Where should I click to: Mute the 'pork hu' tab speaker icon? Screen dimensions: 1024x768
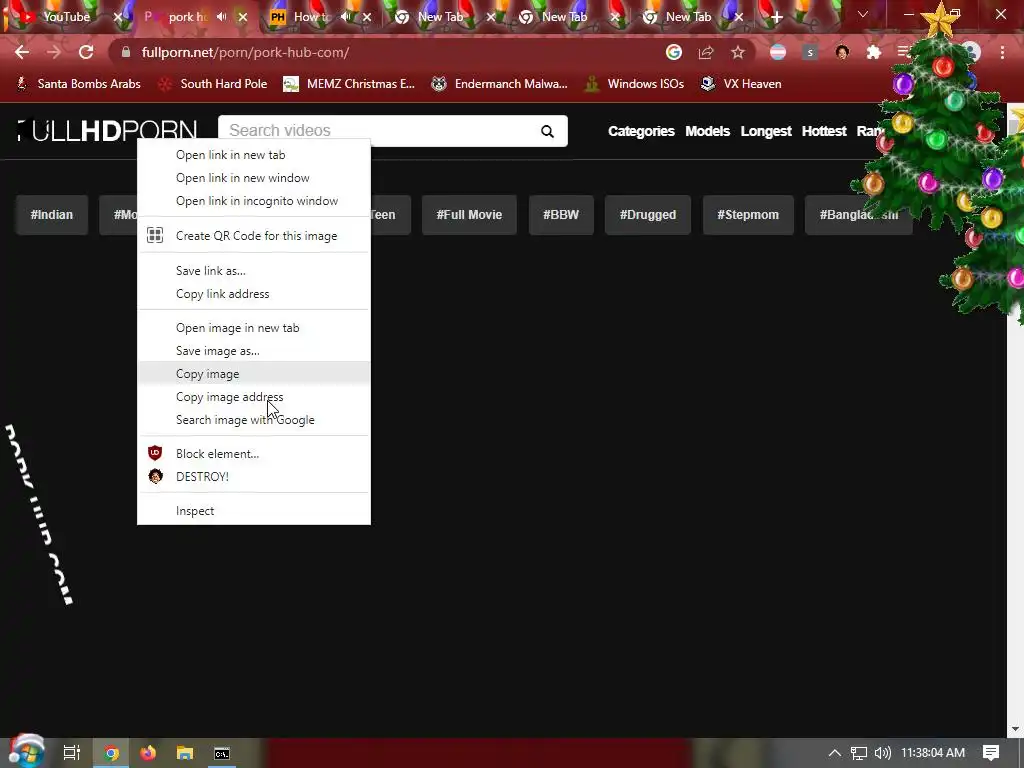(x=222, y=17)
